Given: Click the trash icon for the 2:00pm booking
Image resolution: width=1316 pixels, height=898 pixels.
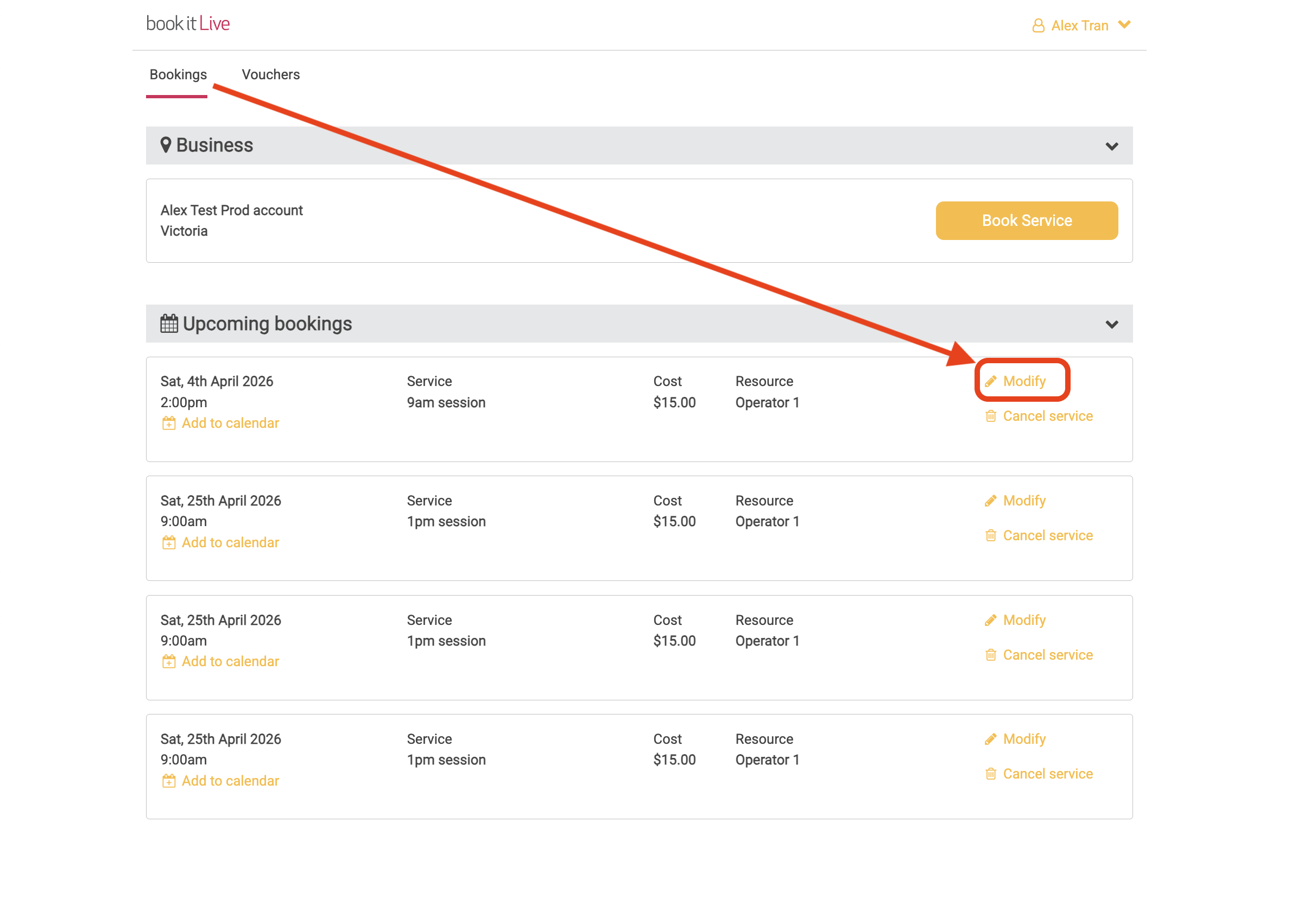Looking at the screenshot, I should click(x=990, y=416).
